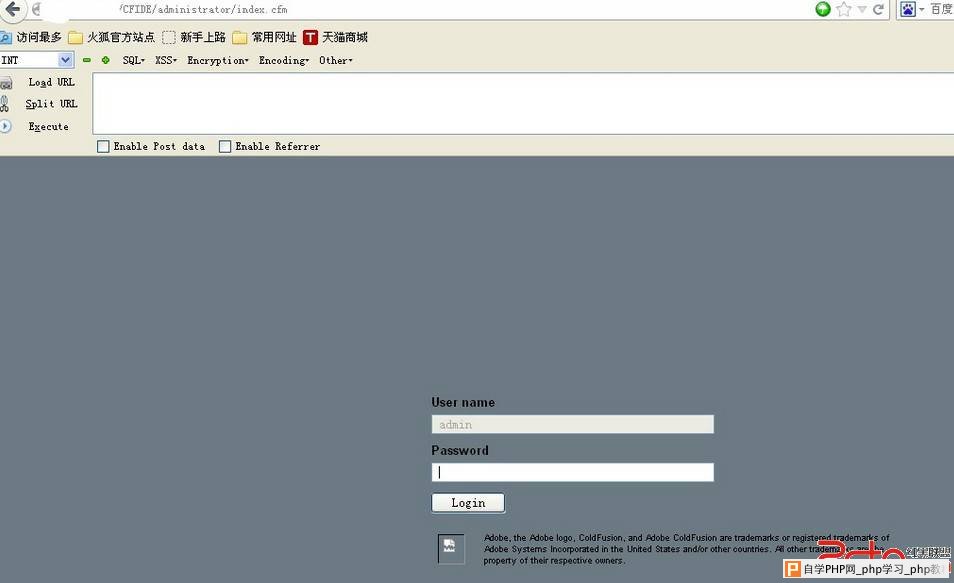Reload the page with the refresh icon
This screenshot has width=954, height=583.
click(x=878, y=9)
